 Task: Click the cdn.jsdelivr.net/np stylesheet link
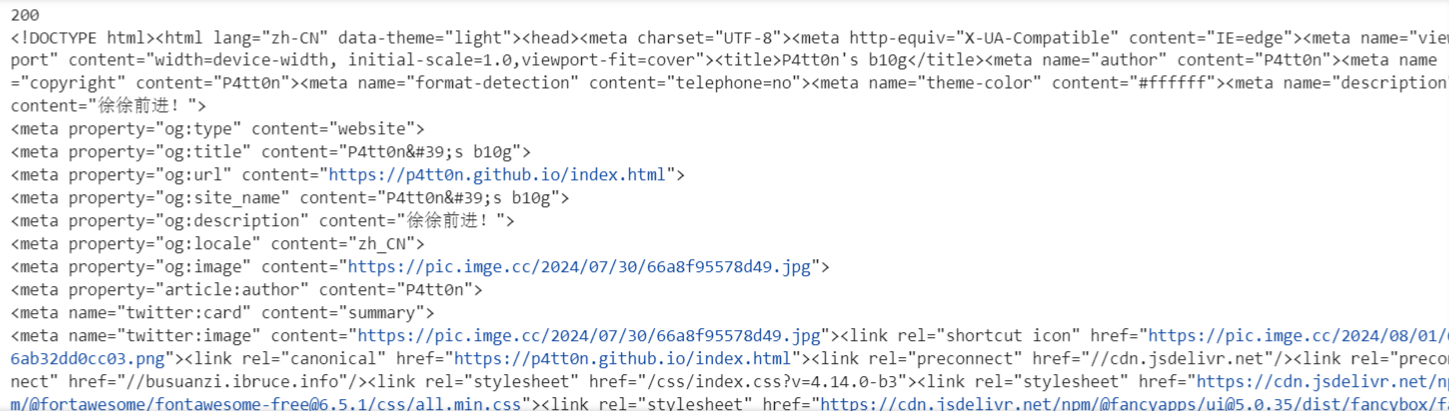tap(1322, 381)
